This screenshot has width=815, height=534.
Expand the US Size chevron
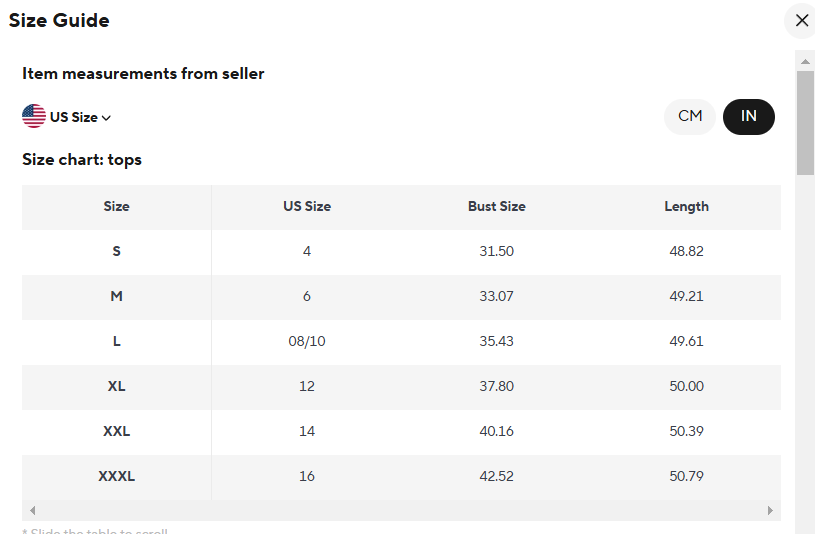pyautogui.click(x=107, y=118)
